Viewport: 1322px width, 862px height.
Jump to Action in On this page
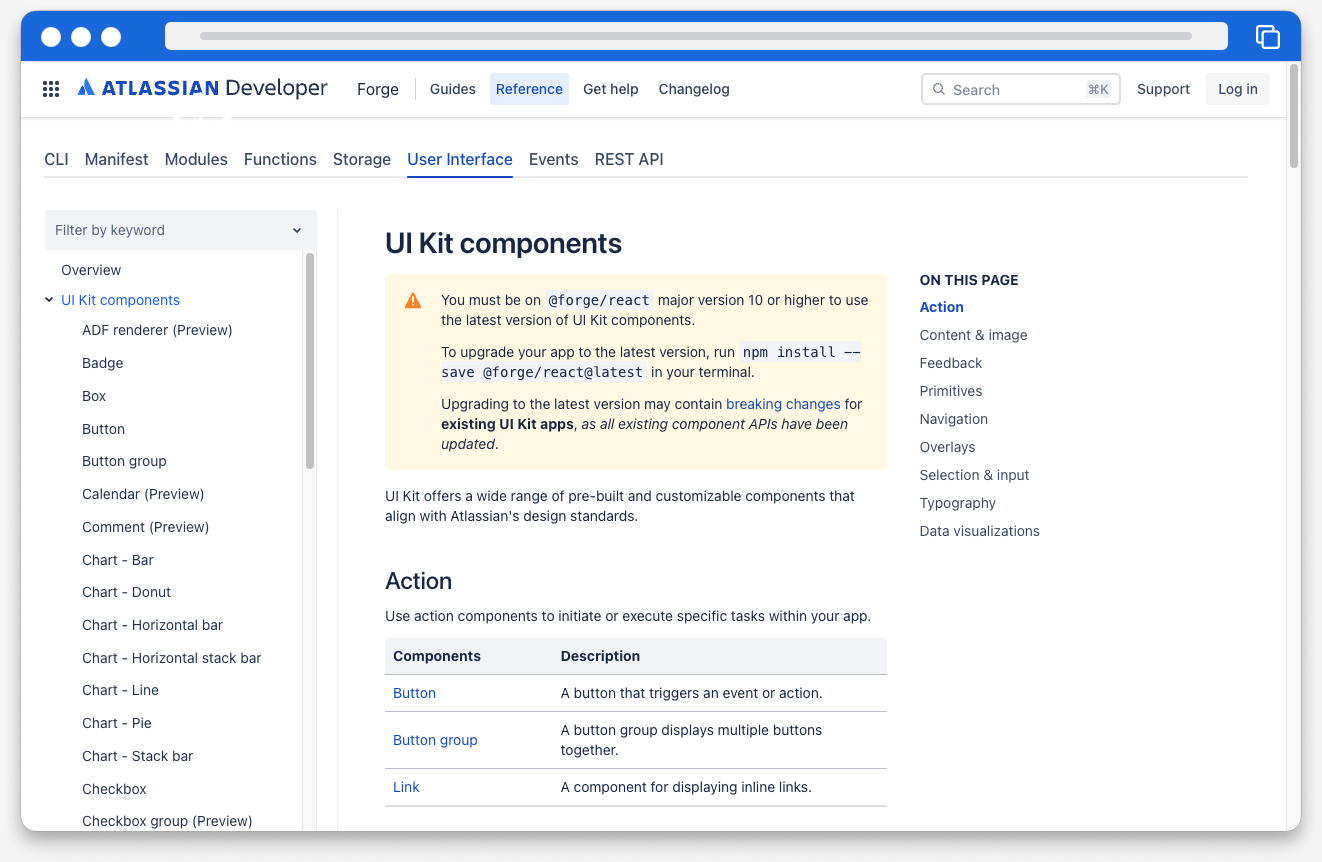tap(942, 307)
